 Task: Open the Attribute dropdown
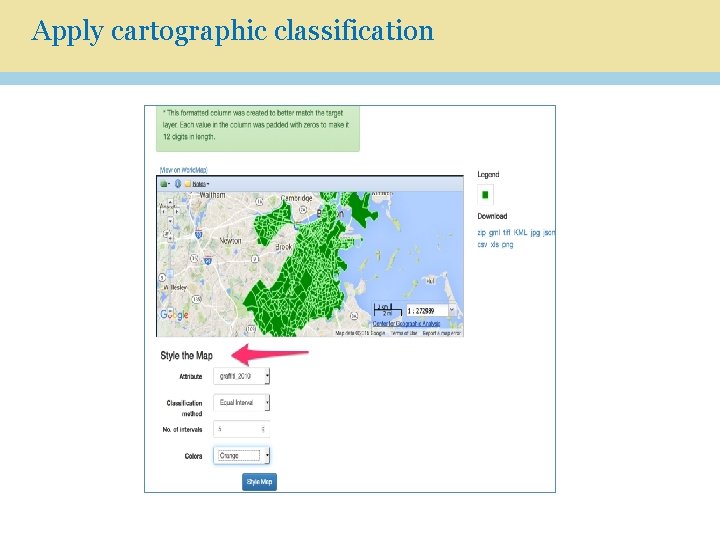[x=242, y=376]
